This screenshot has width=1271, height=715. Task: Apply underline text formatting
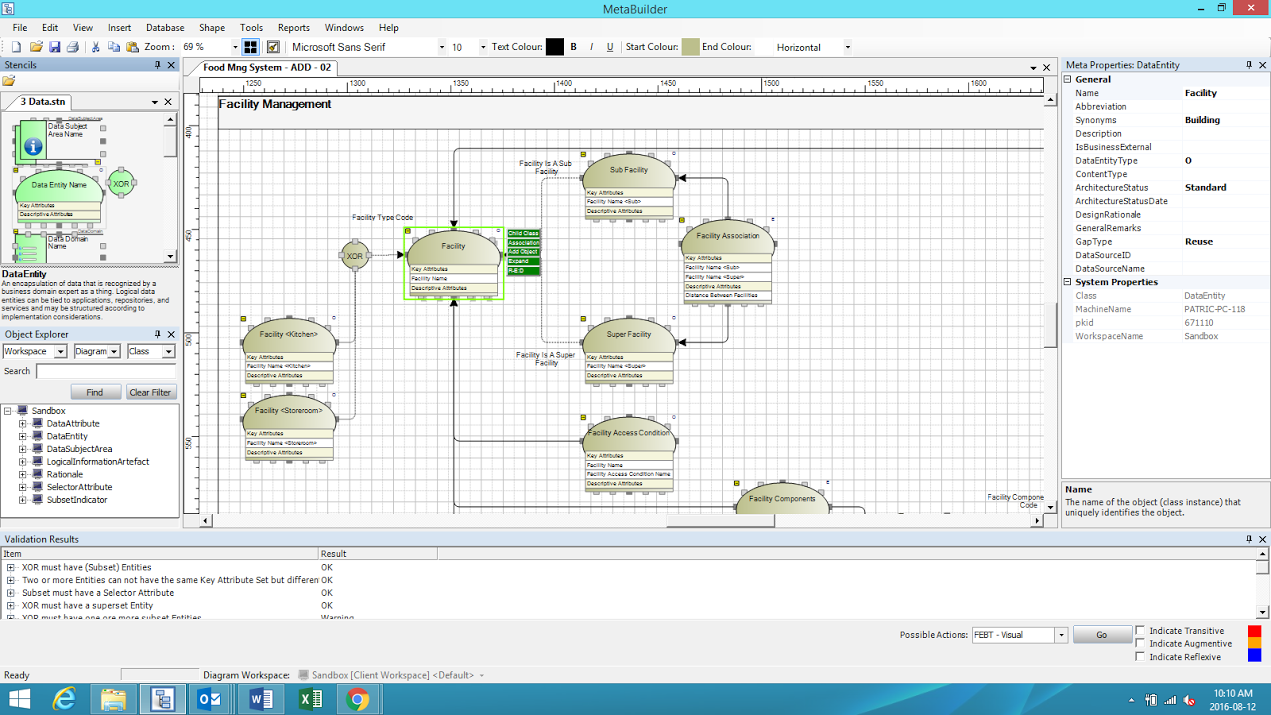click(x=610, y=47)
